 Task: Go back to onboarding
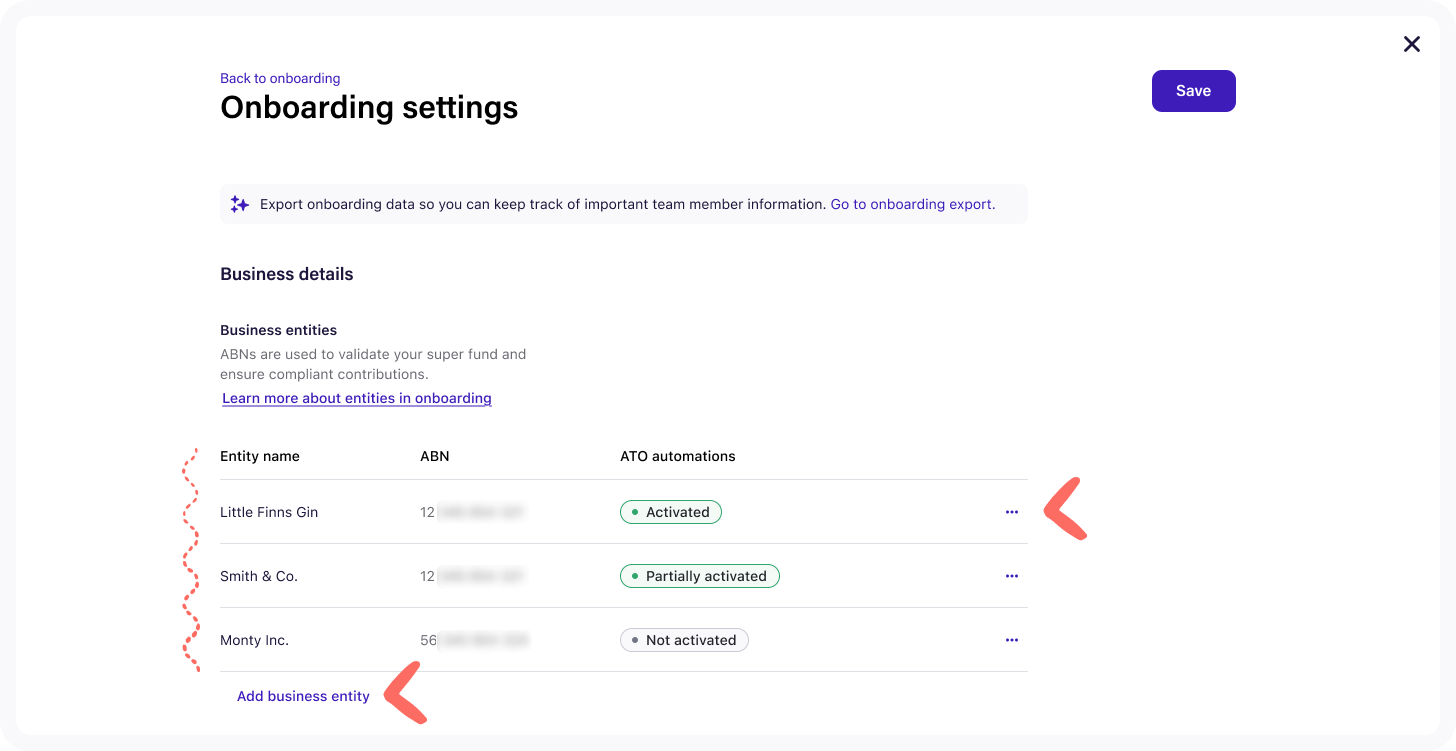(x=280, y=78)
